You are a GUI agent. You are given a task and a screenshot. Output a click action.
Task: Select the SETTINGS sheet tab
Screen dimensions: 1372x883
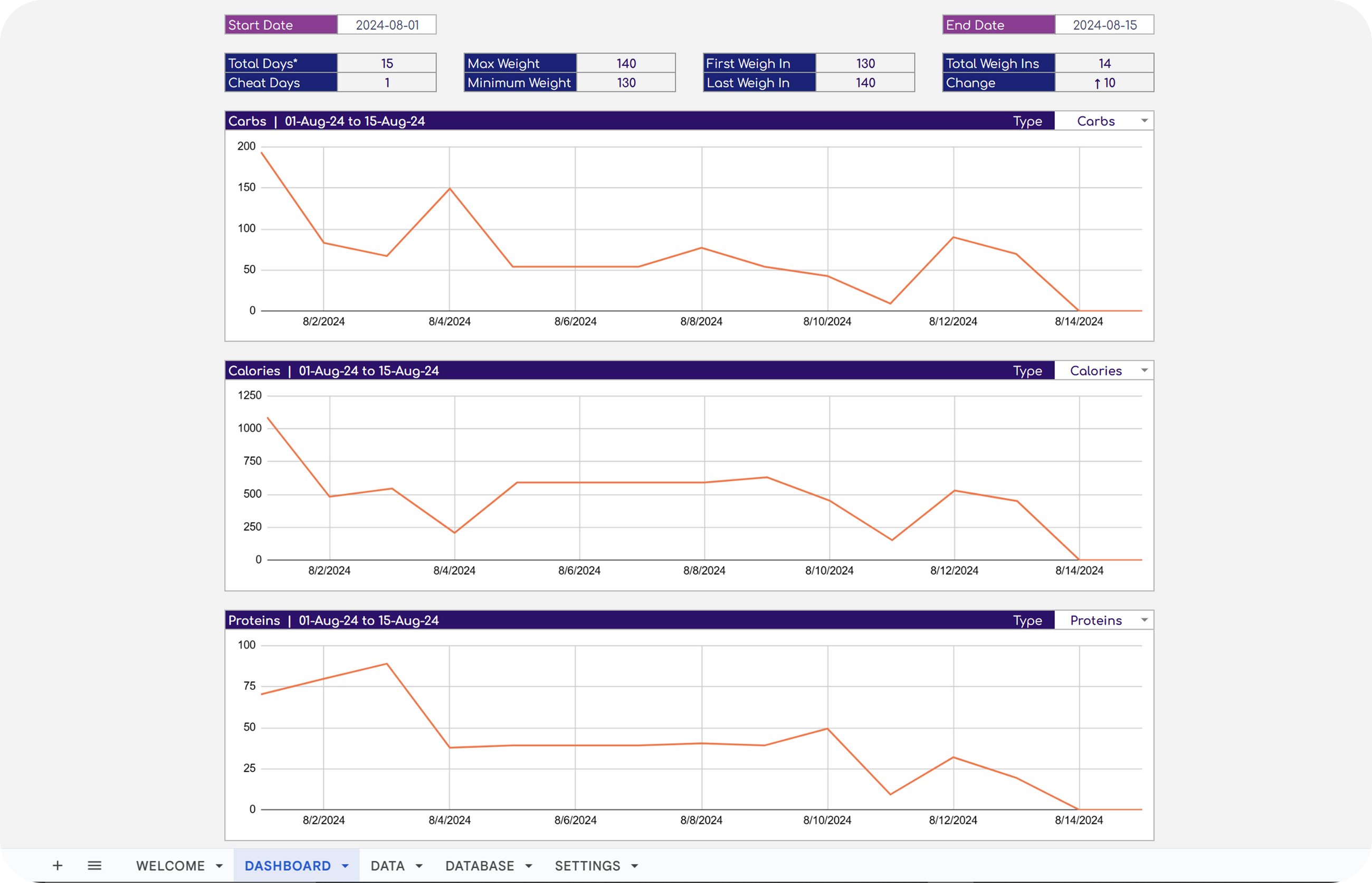[x=587, y=865]
